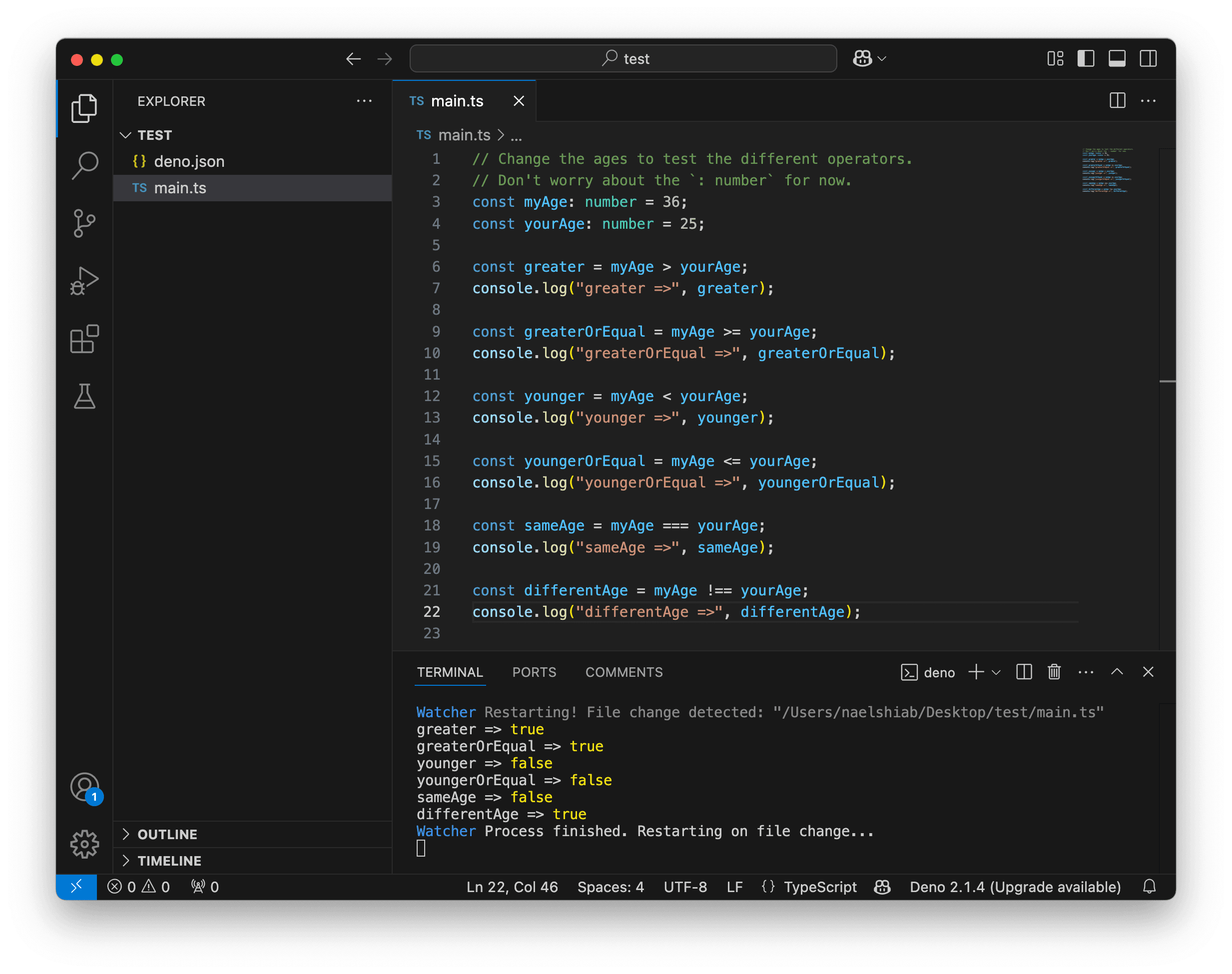1232x974 pixels.
Task: Click line number 6 in gutter
Action: pyautogui.click(x=436, y=267)
